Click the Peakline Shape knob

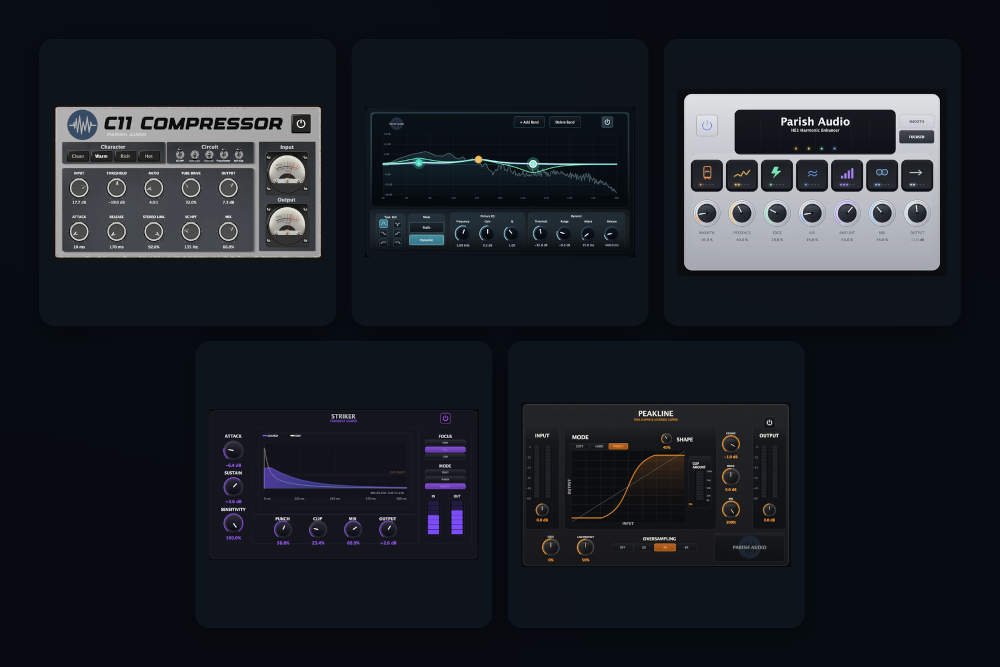[x=666, y=439]
